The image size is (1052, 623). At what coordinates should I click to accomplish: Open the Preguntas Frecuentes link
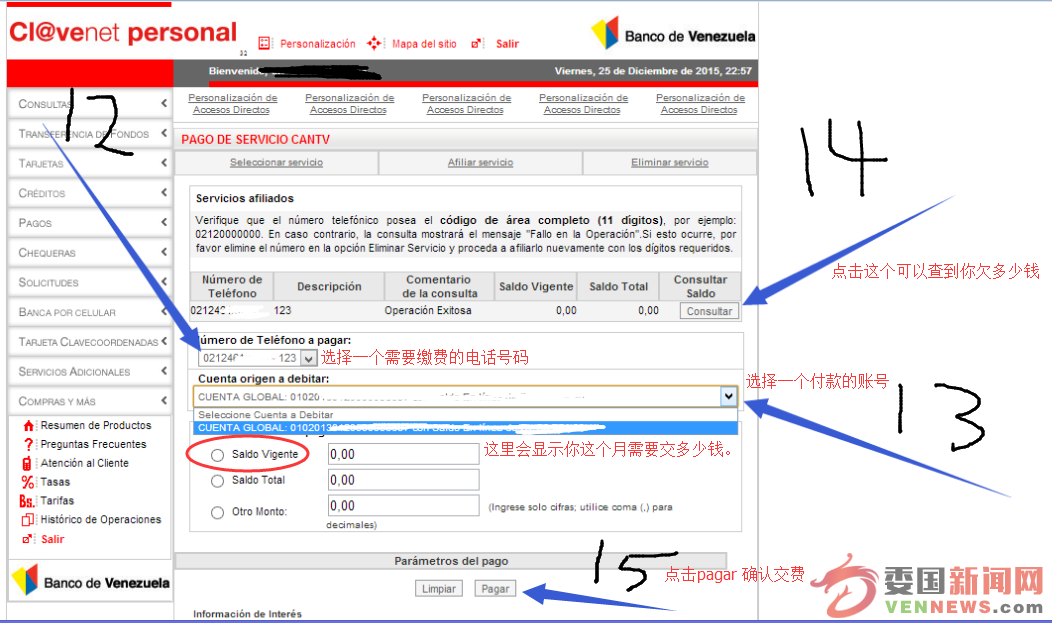pos(93,444)
